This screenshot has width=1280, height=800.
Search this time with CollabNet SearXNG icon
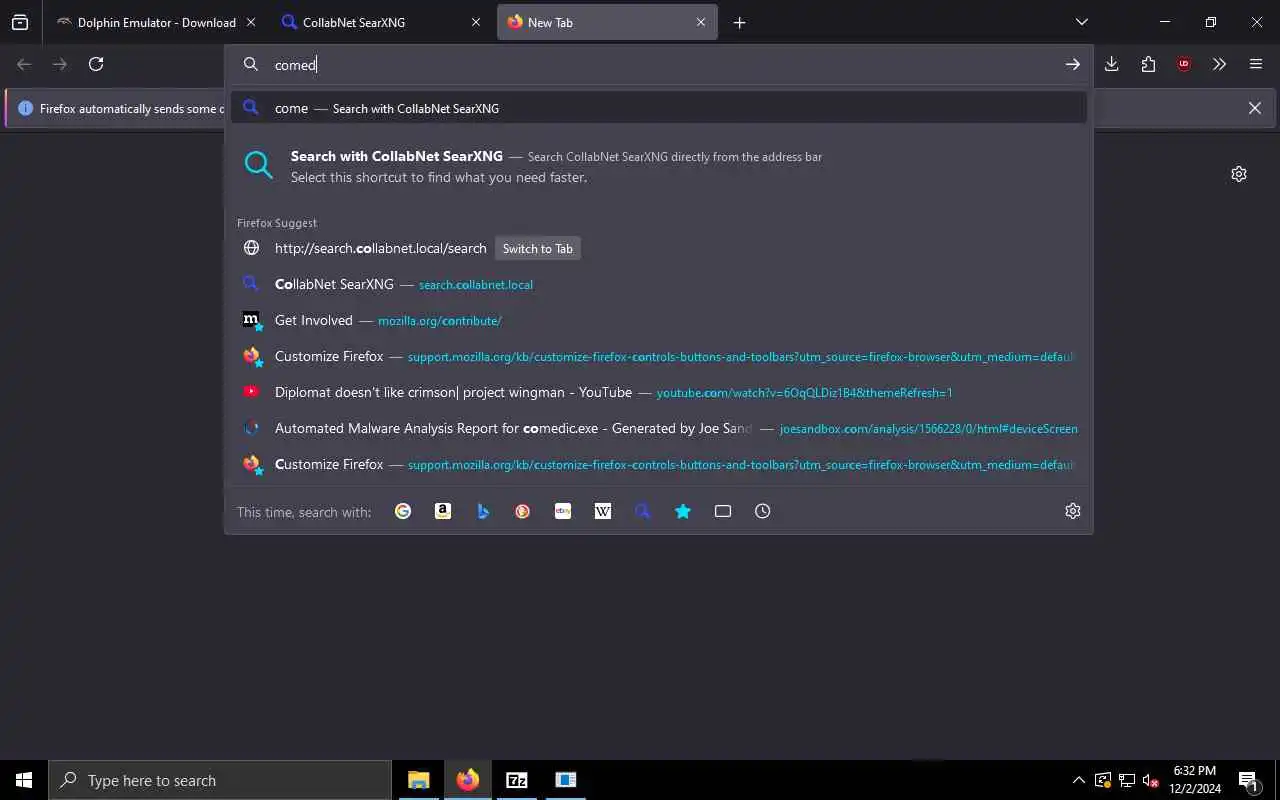(643, 511)
